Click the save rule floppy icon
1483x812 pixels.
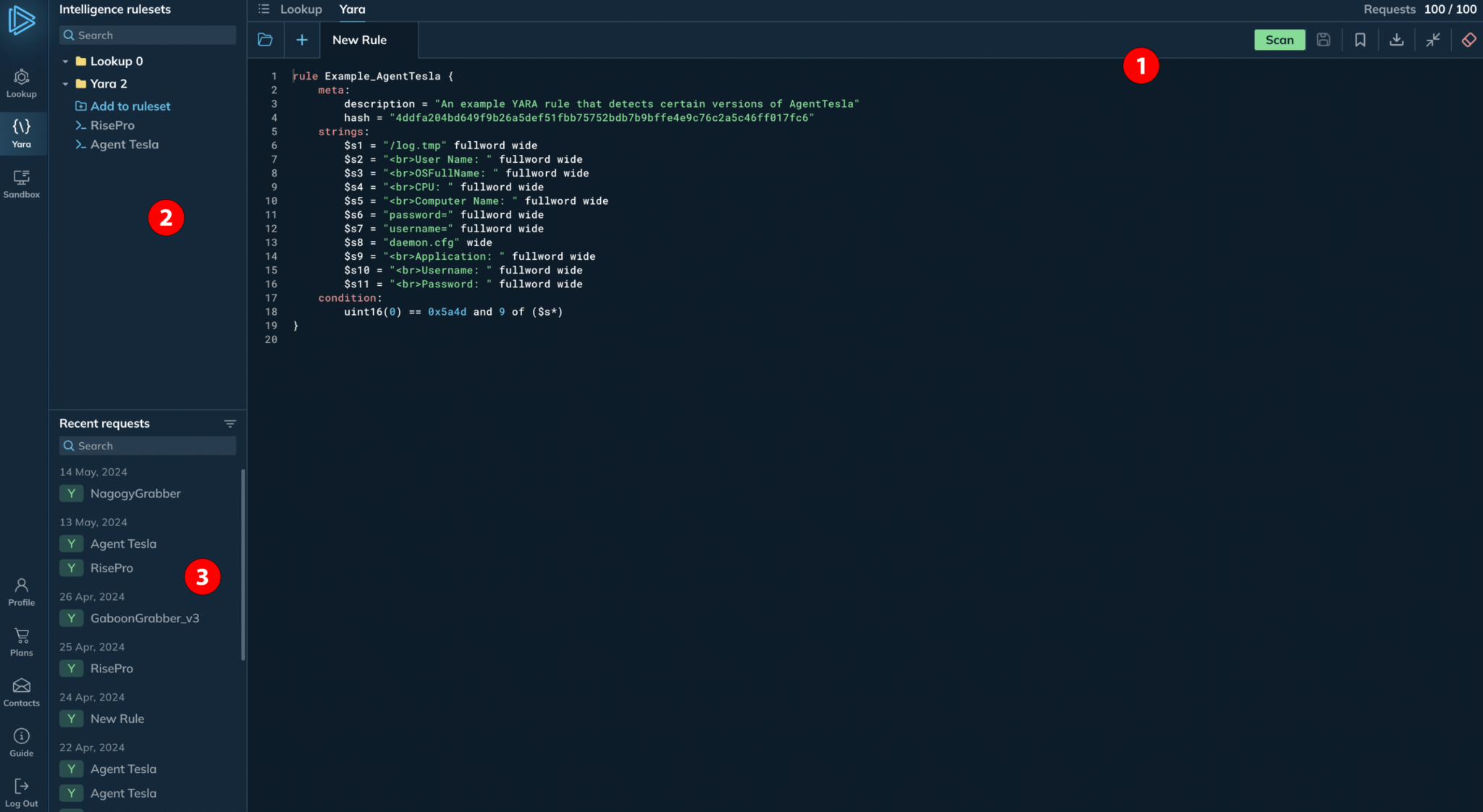1323,40
